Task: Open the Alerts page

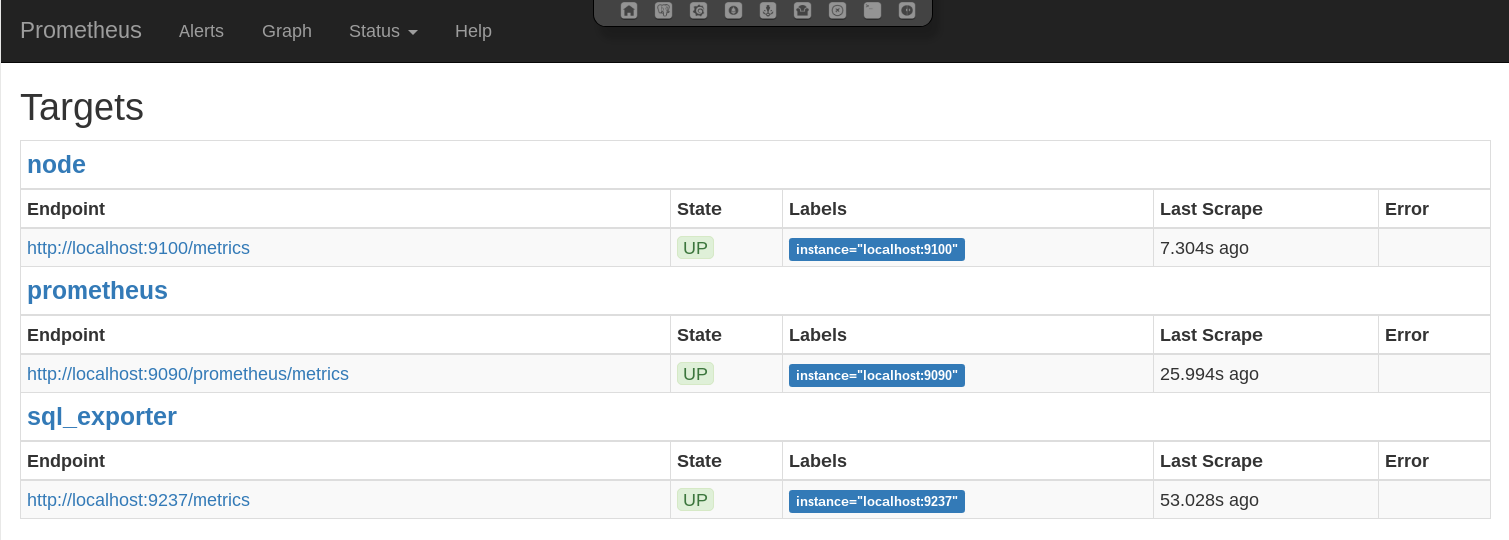Action: tap(201, 31)
